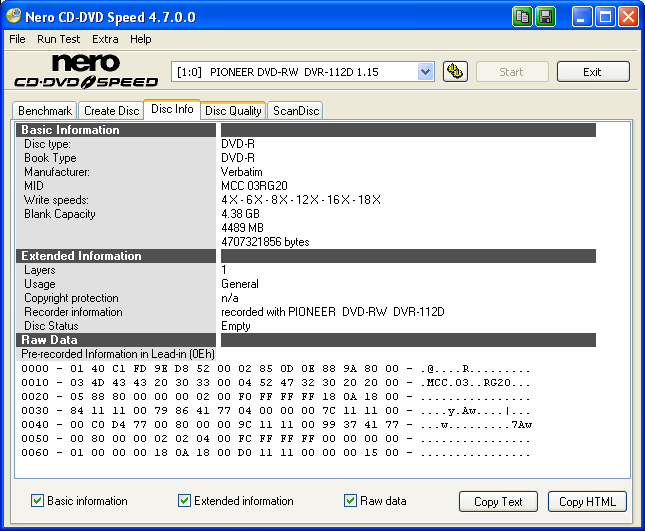This screenshot has height=531, width=645.
Task: Expand the PIONEER DVD-RW drive dropdown
Action: (425, 72)
